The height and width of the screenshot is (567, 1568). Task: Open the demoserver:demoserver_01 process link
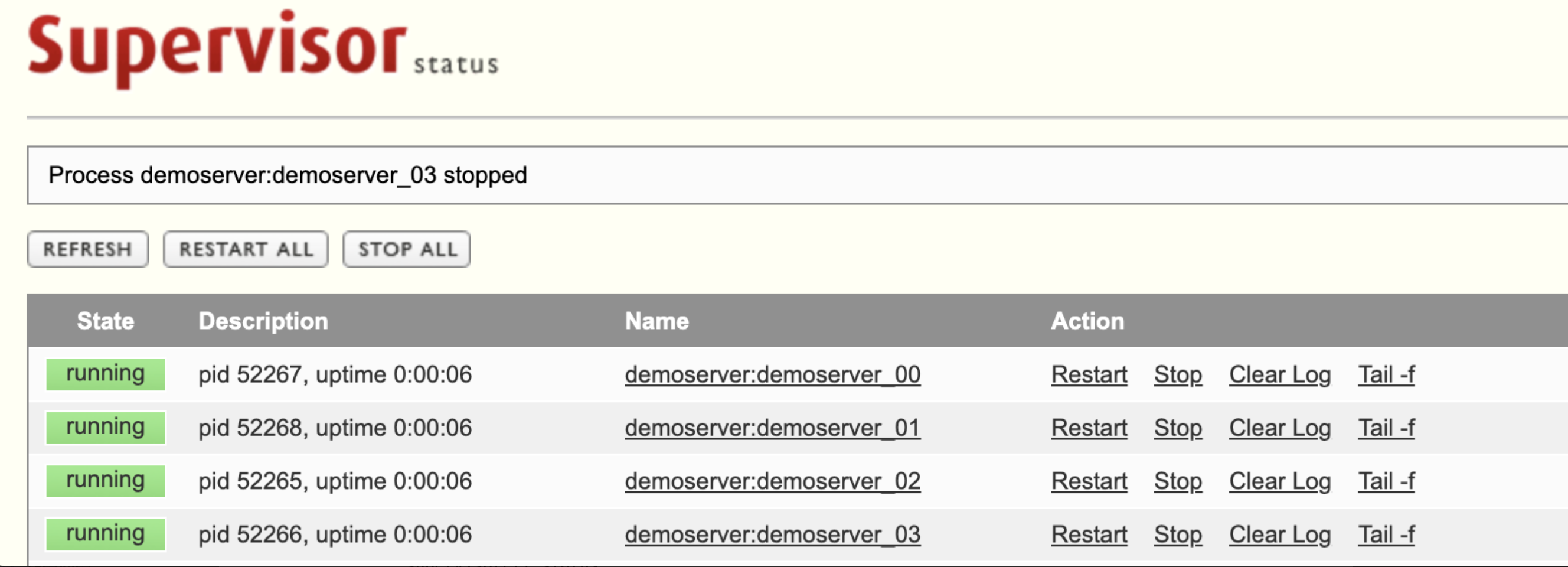[772, 428]
